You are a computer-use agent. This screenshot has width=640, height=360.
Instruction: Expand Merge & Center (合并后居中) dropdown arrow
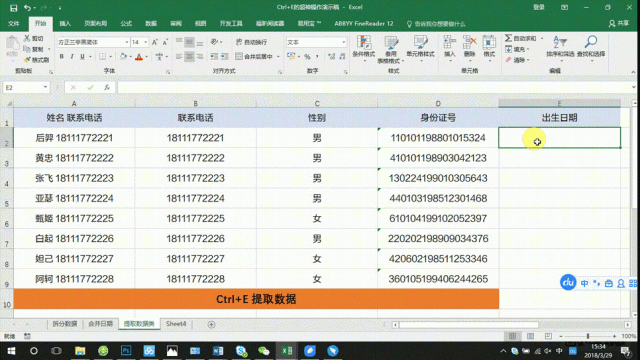(278, 56)
